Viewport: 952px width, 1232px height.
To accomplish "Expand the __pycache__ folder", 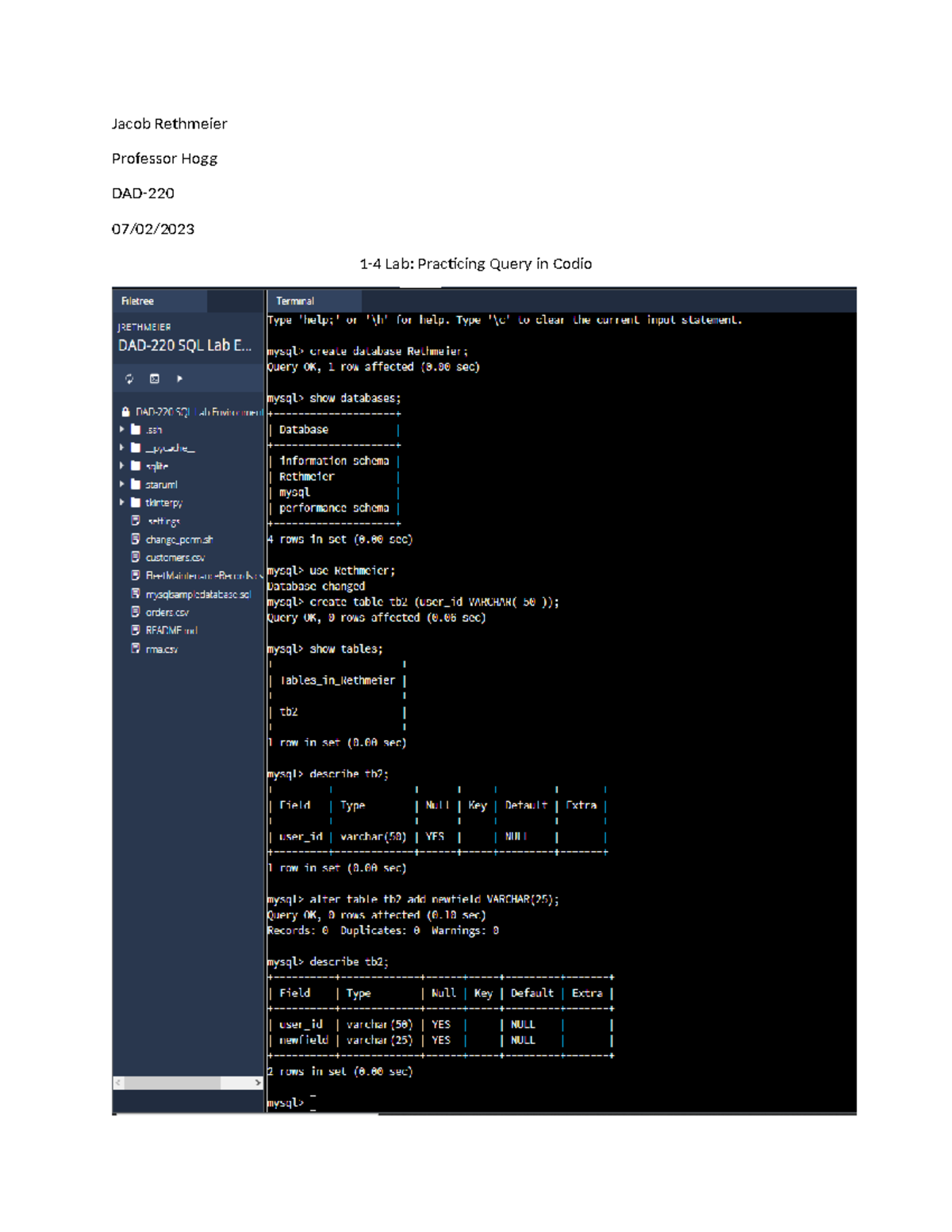I will (x=121, y=447).
